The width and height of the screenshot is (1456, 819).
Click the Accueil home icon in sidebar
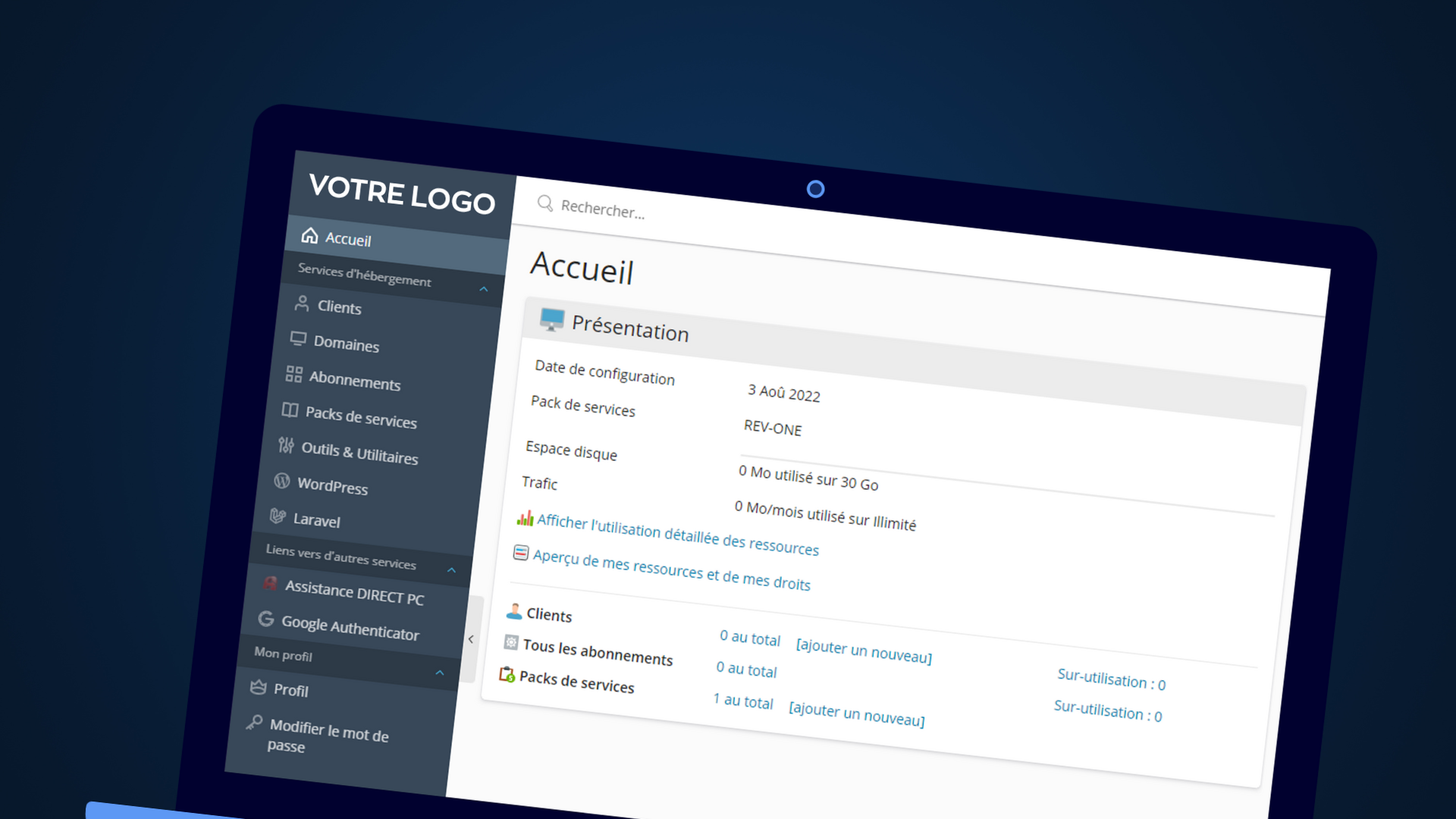309,235
